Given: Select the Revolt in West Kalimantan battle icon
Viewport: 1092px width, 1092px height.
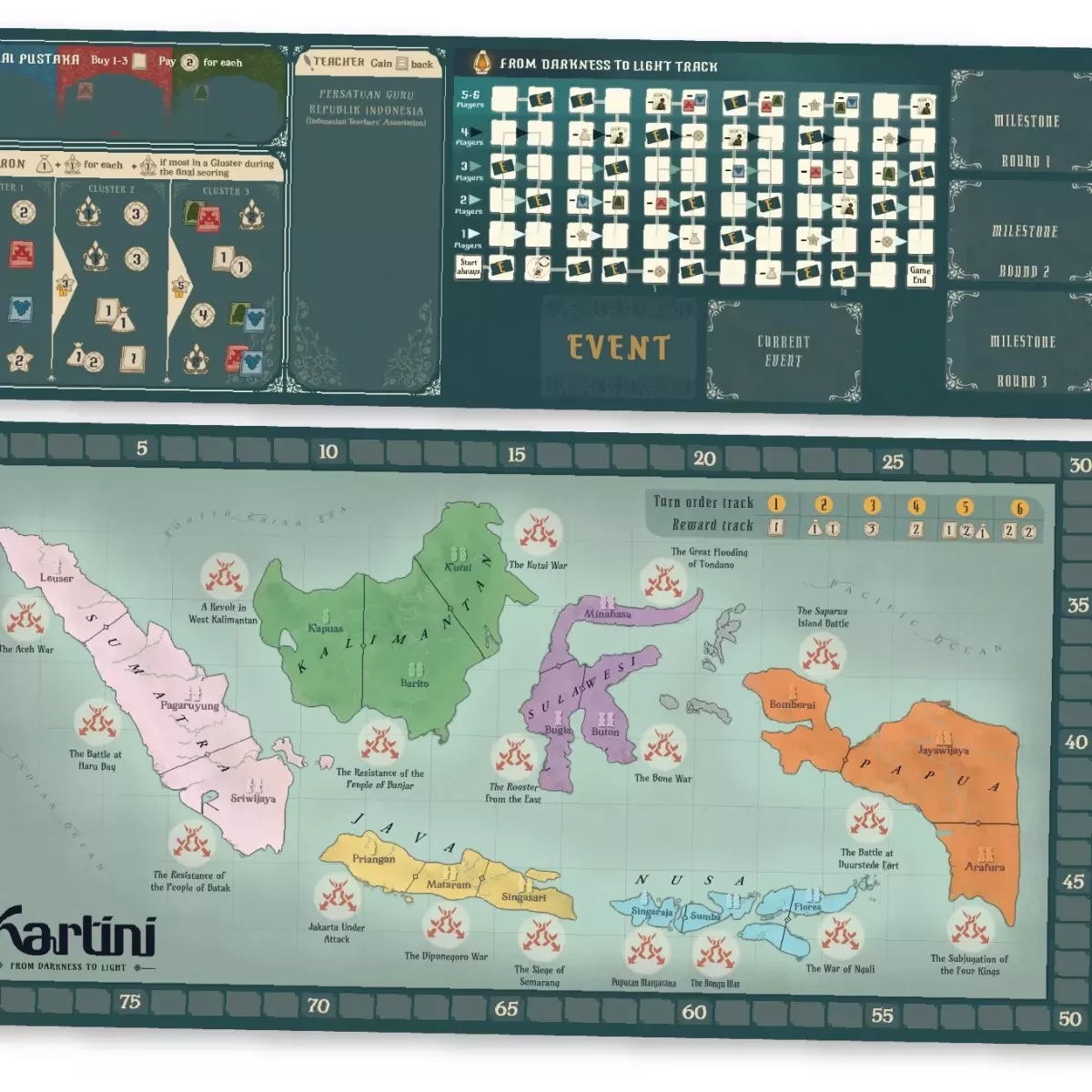Looking at the screenshot, I should 224,575.
